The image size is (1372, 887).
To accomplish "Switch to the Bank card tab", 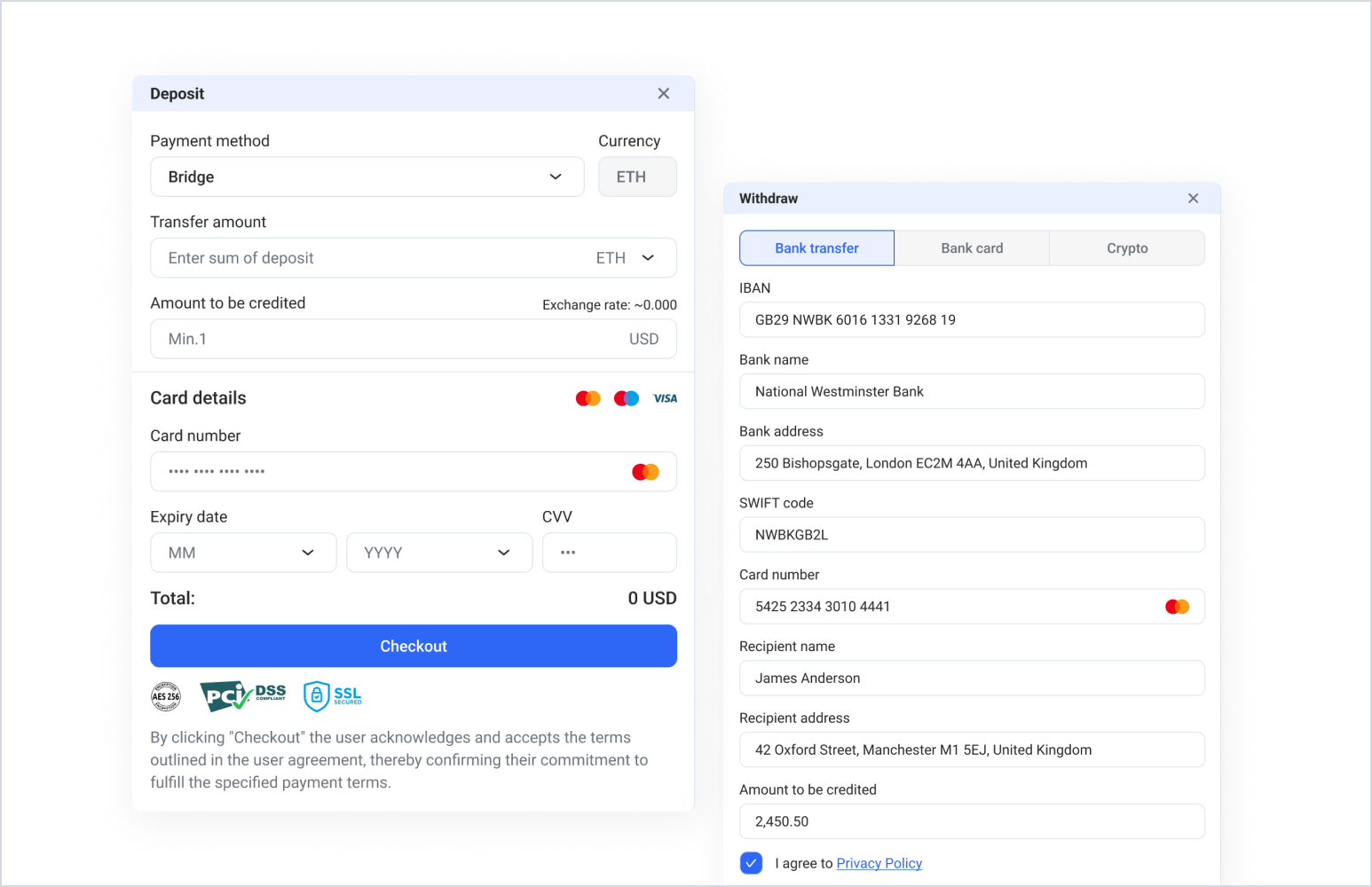I will tap(972, 248).
